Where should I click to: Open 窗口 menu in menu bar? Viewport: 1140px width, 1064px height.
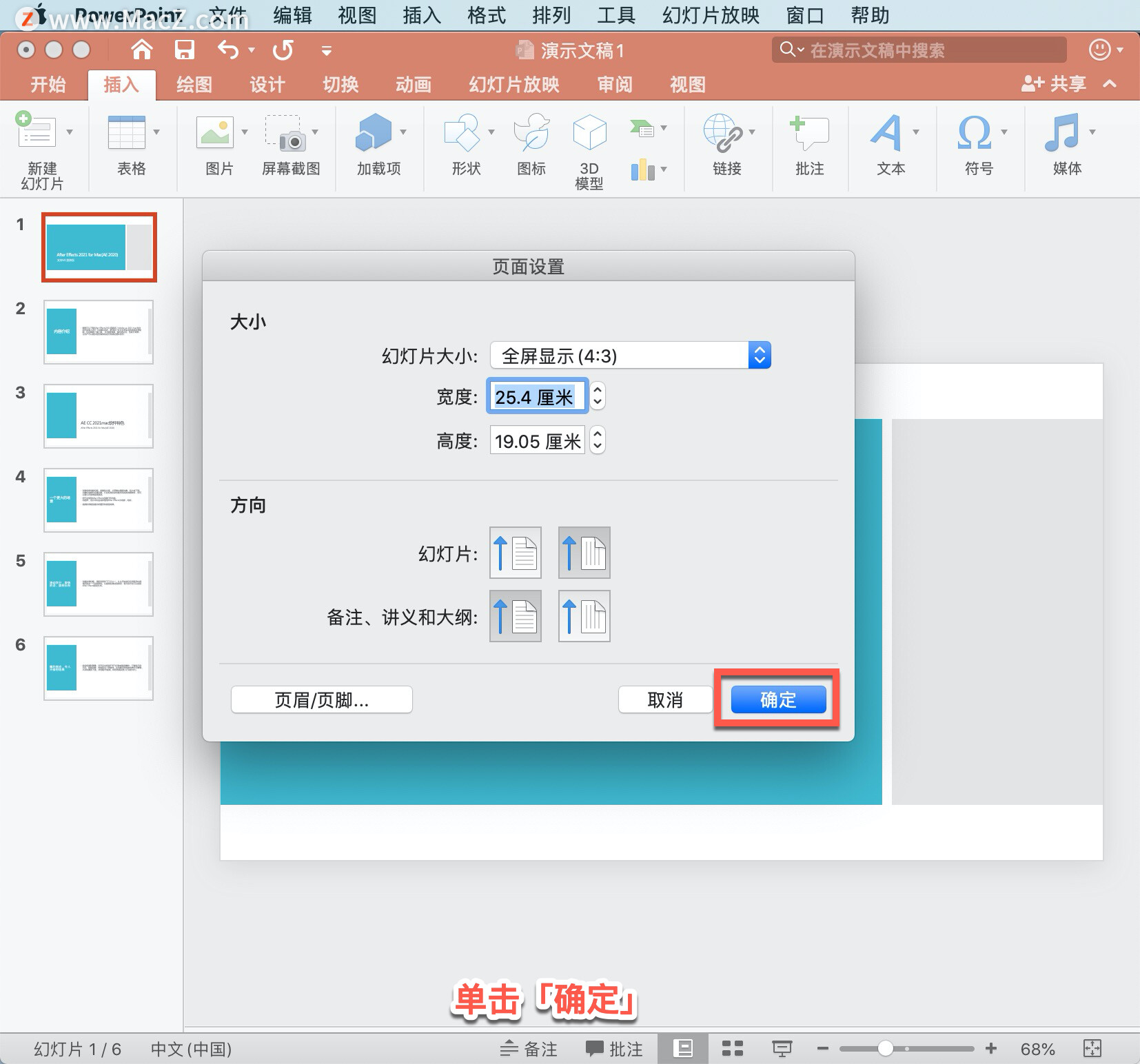click(804, 14)
